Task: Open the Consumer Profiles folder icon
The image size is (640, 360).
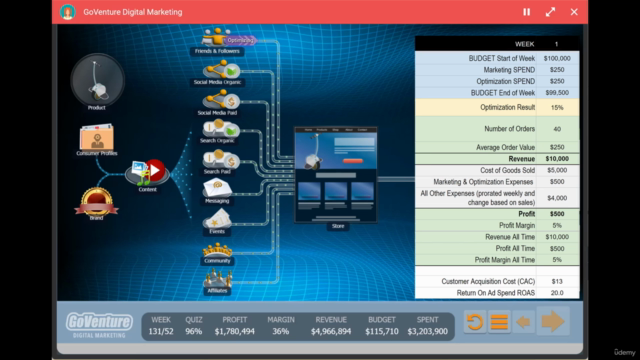Action: pyautogui.click(x=97, y=137)
